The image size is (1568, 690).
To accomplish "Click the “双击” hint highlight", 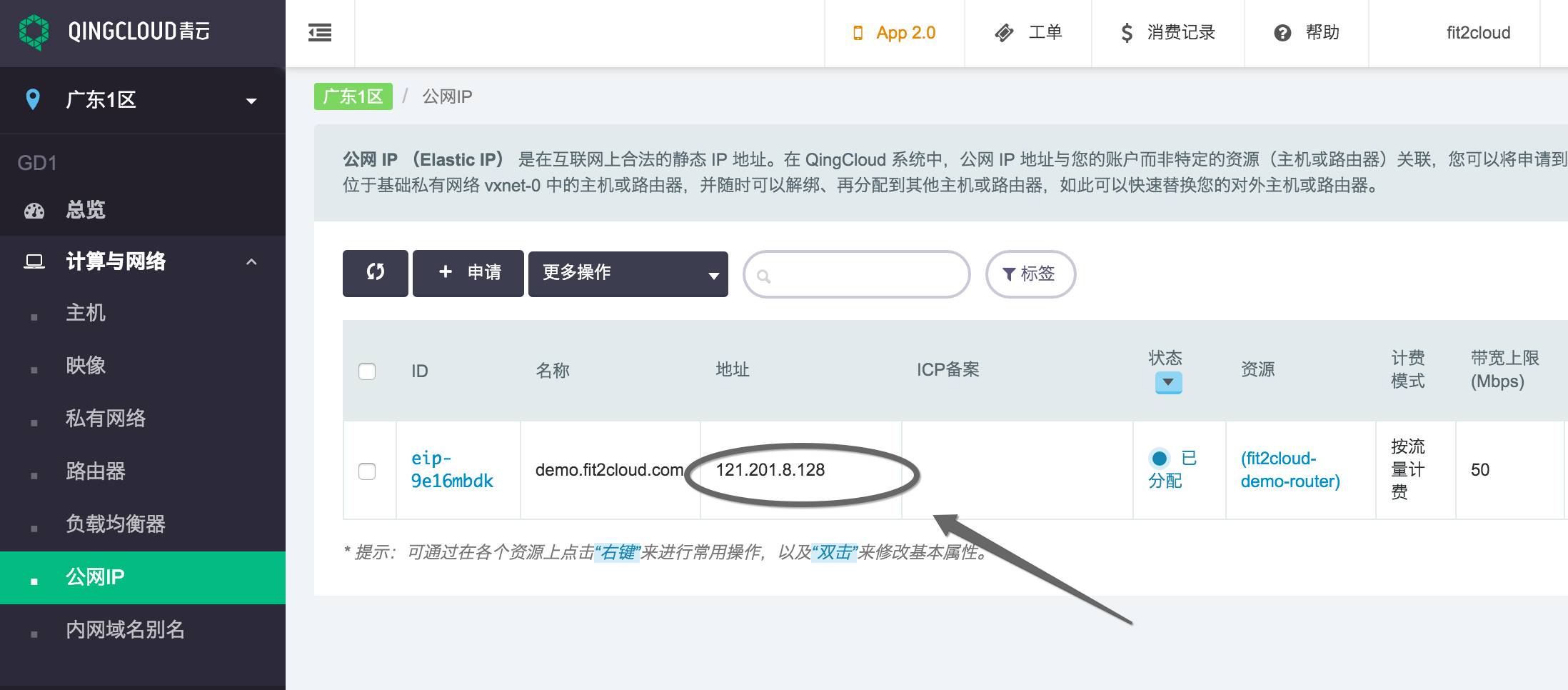I will [834, 553].
